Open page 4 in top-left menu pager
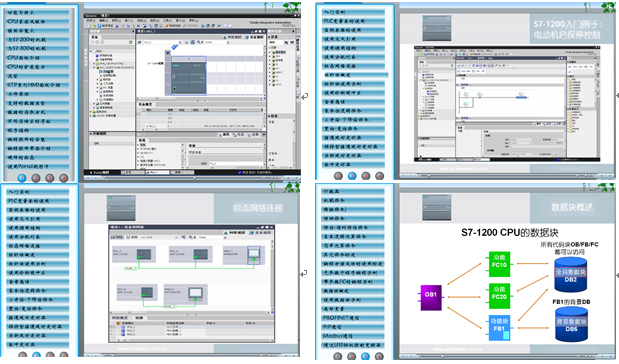The image size is (619, 364). (x=64, y=178)
